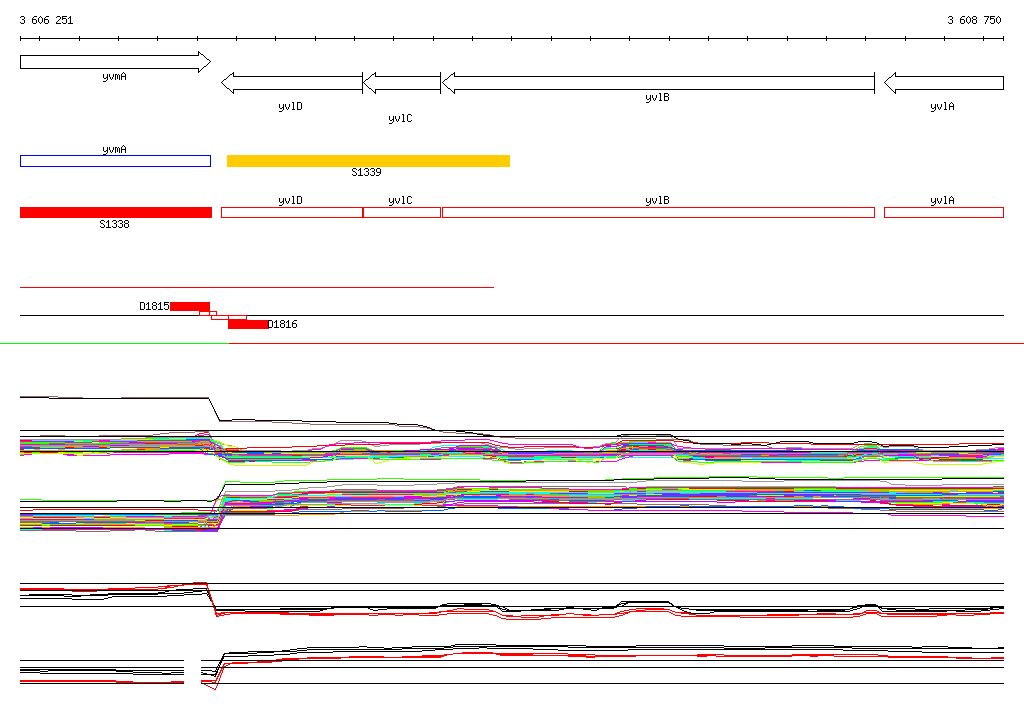Click the S1339 label text
This screenshot has height=714, width=1024.
366,172
